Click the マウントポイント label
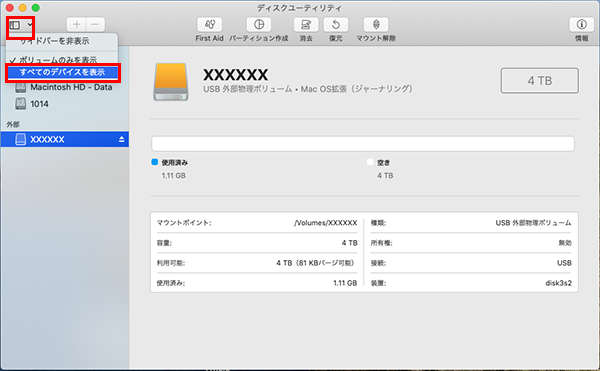This screenshot has width=600, height=371. (184, 223)
